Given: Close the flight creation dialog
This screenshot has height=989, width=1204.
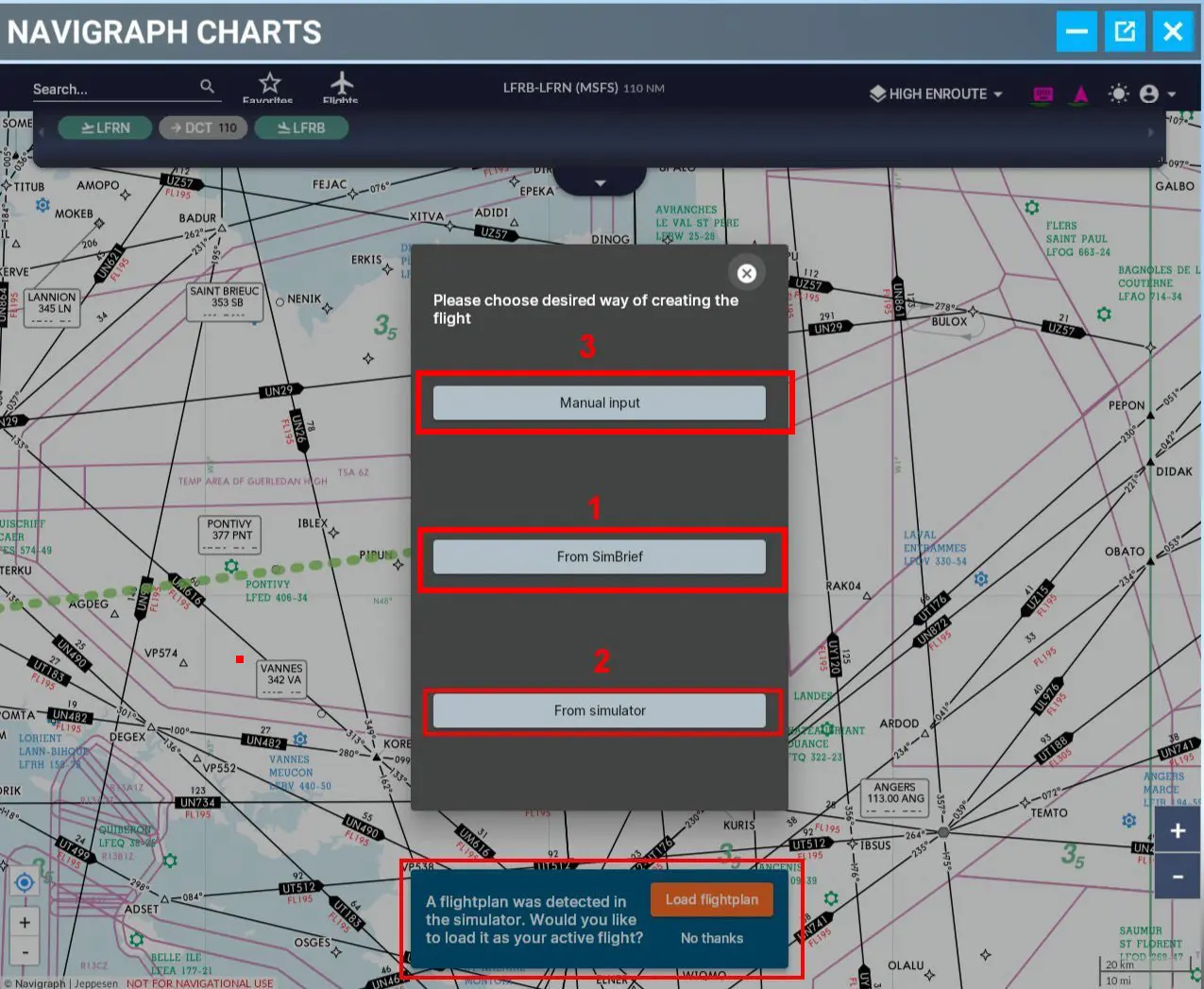Looking at the screenshot, I should [x=746, y=273].
